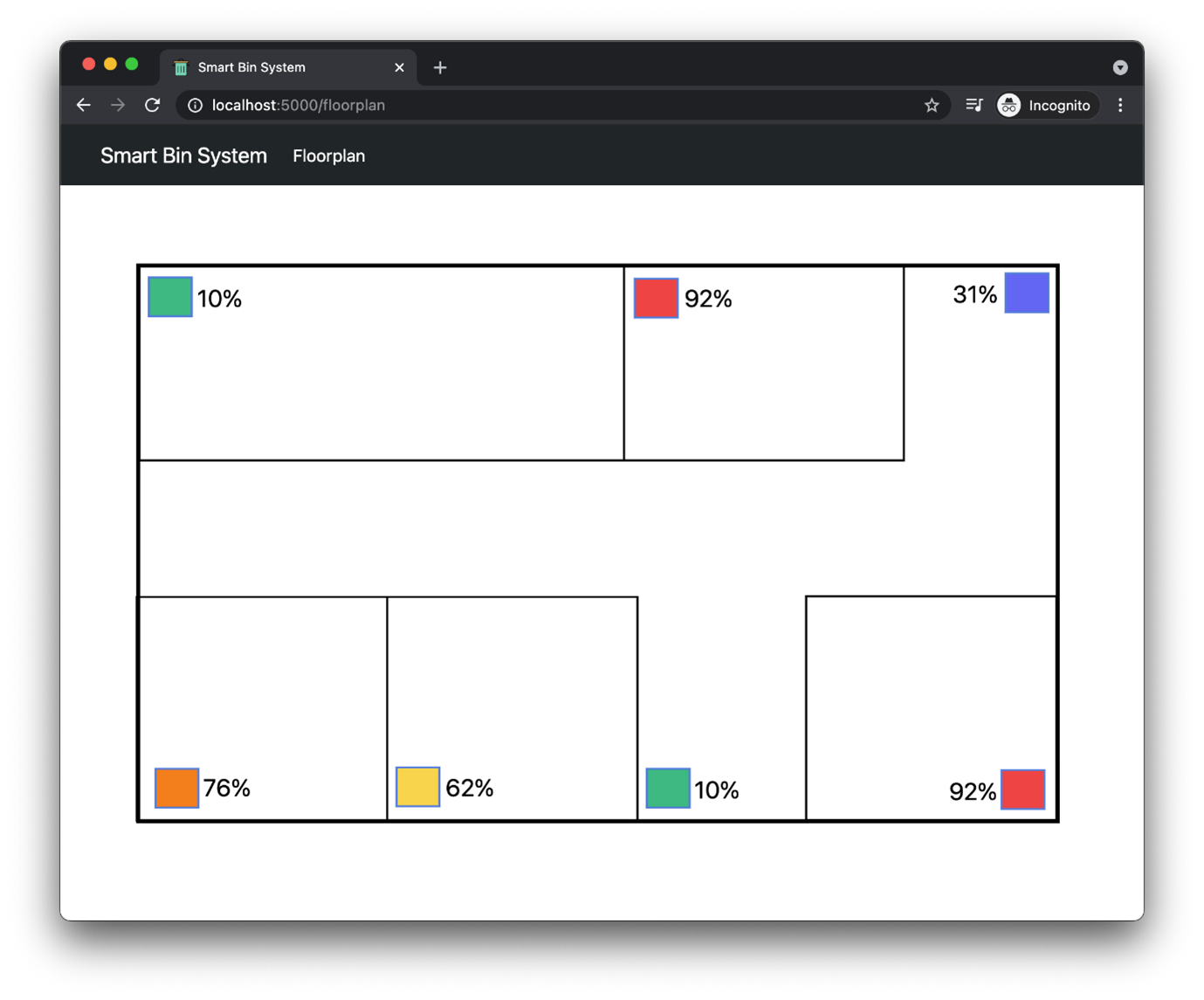Reload the page with the refresh icon
Viewport: 1204px width, 1000px height.
pyautogui.click(x=153, y=105)
